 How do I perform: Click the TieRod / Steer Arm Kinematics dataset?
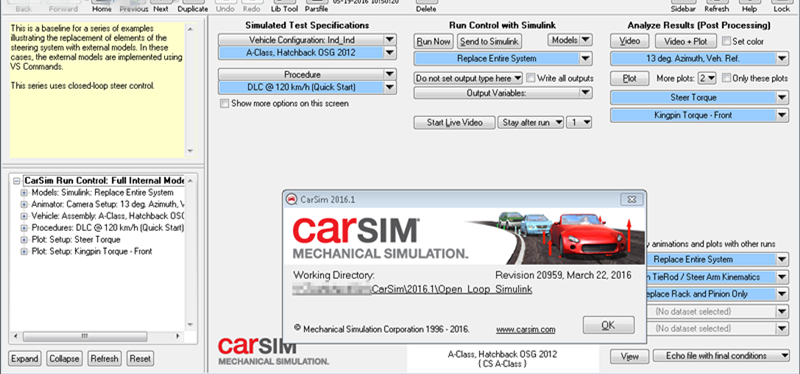[711, 277]
